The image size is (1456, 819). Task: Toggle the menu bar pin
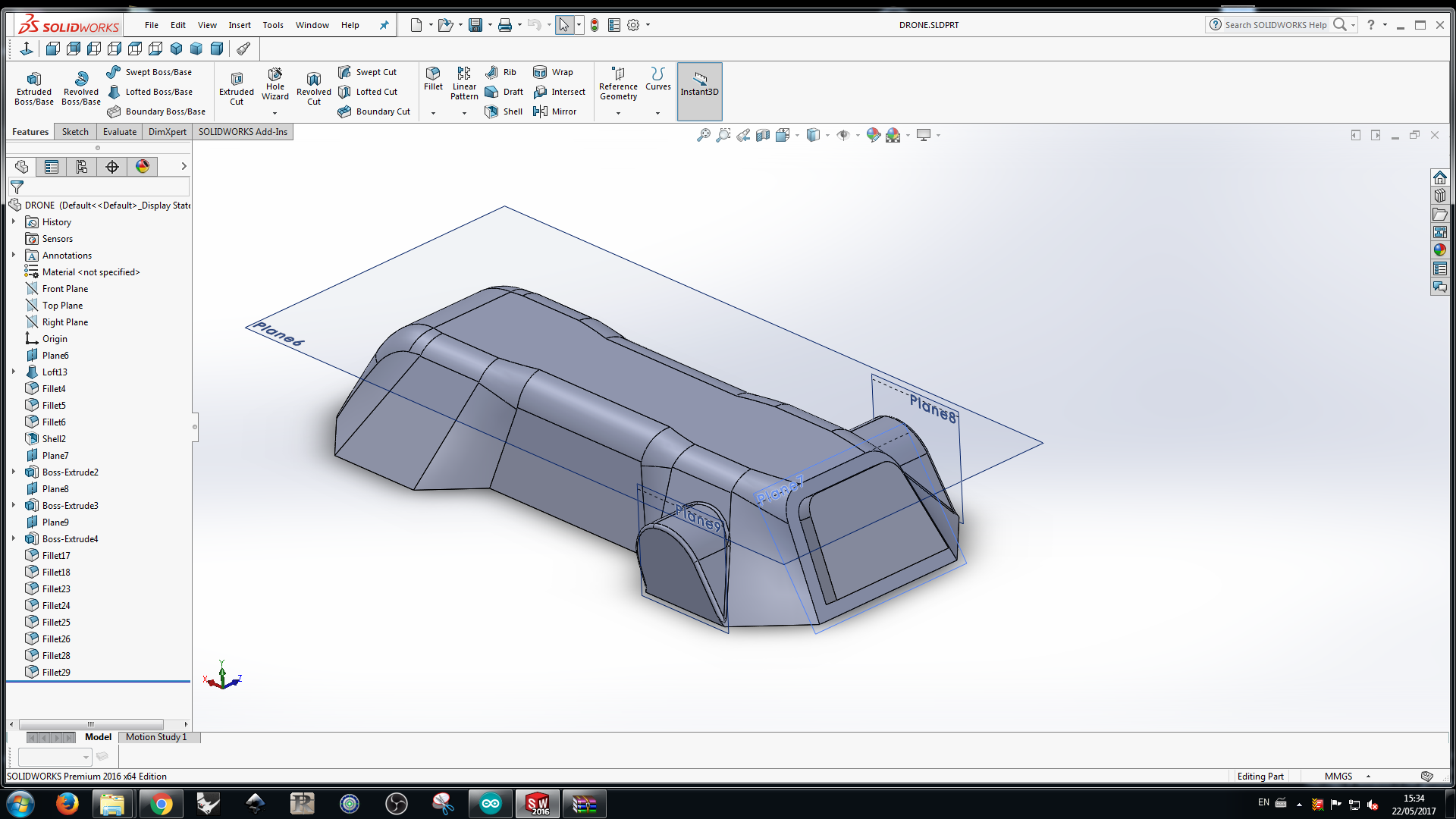tap(384, 25)
